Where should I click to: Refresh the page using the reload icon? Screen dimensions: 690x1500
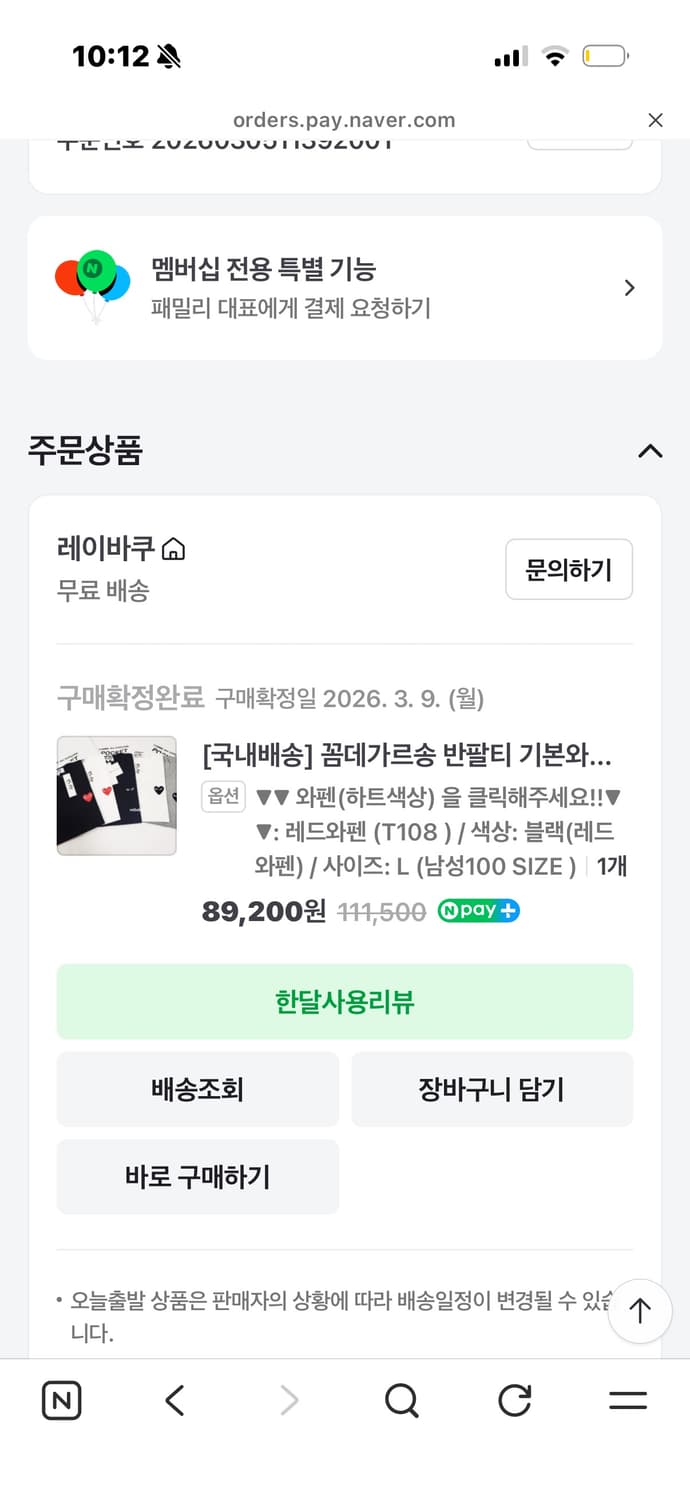coord(513,1400)
